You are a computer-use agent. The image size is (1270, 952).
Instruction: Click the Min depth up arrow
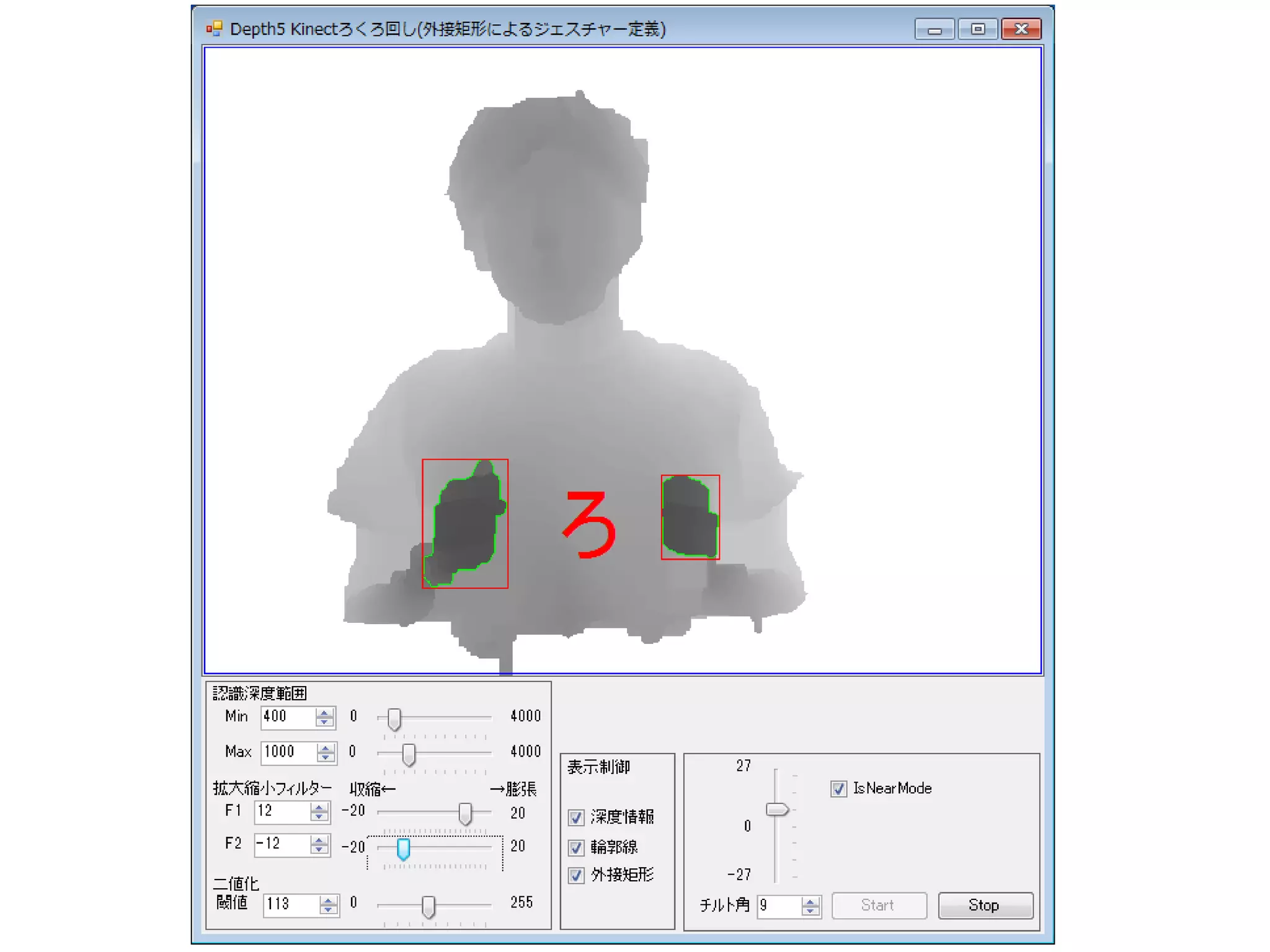(x=324, y=713)
